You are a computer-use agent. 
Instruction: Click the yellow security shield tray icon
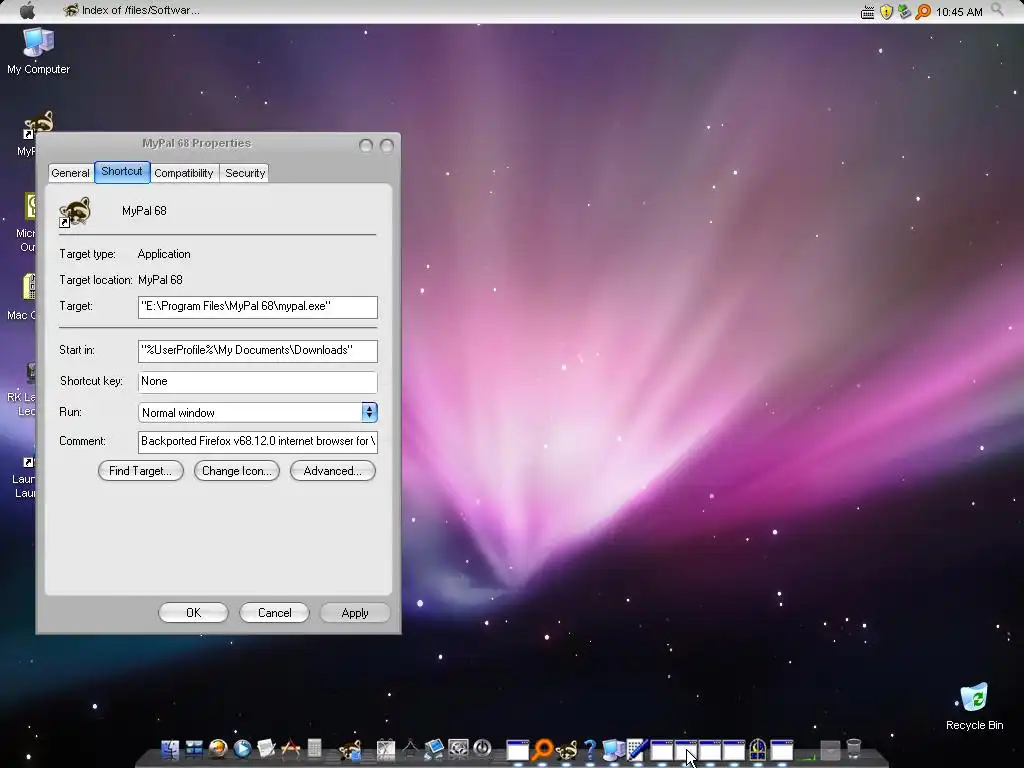point(886,12)
